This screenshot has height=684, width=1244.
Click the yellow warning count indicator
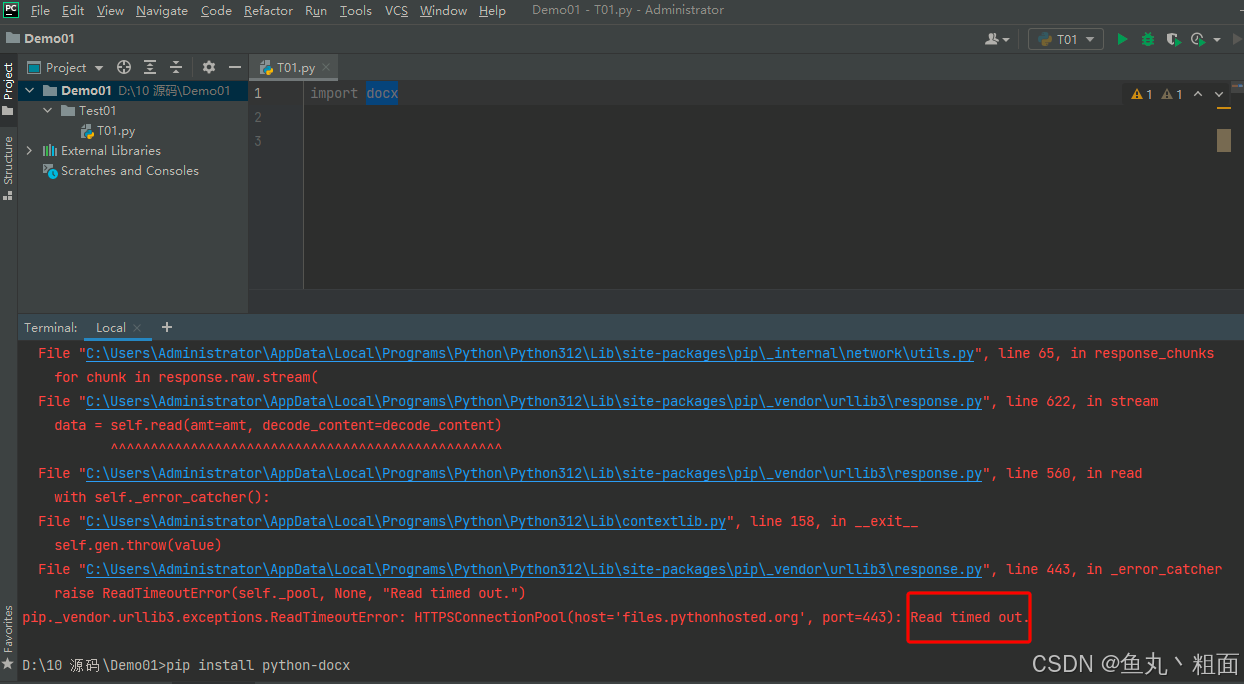[x=1141, y=94]
